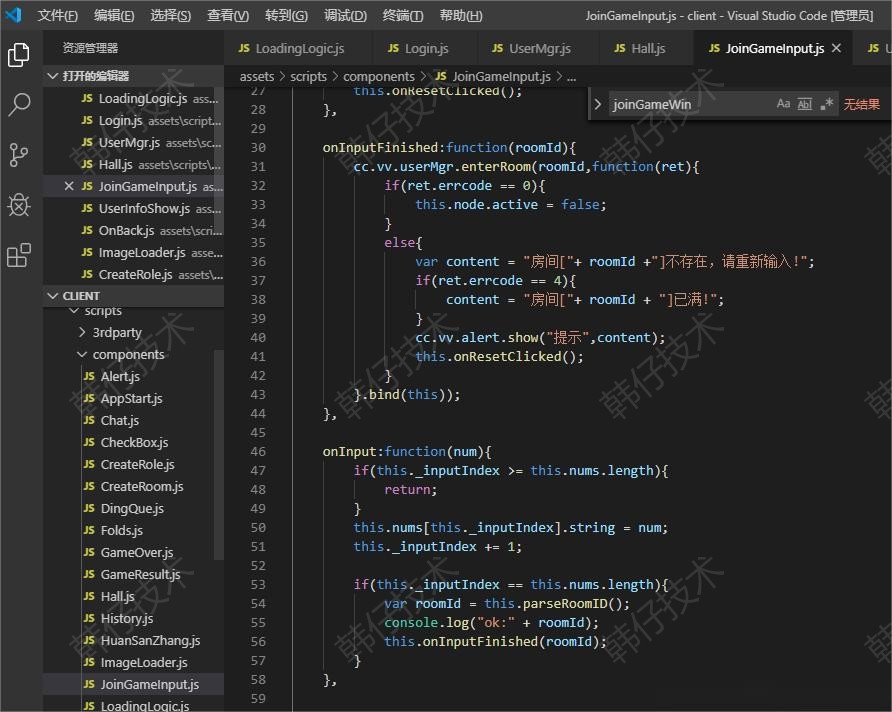Switch to the LoadingLogic.js tab
This screenshot has height=712, width=892.
coord(297,48)
